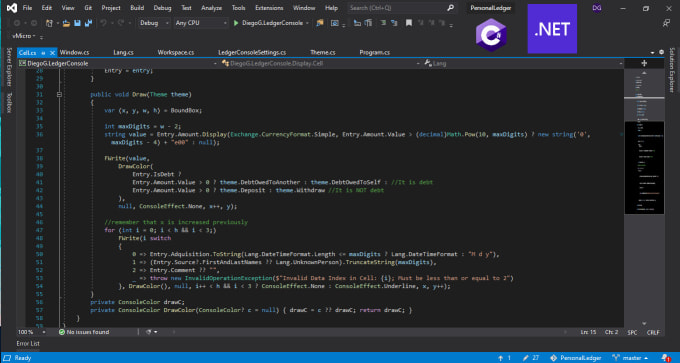Viewport: 680px width, 363px height.
Task: Open the Extensions menu
Action: pos(269,8)
